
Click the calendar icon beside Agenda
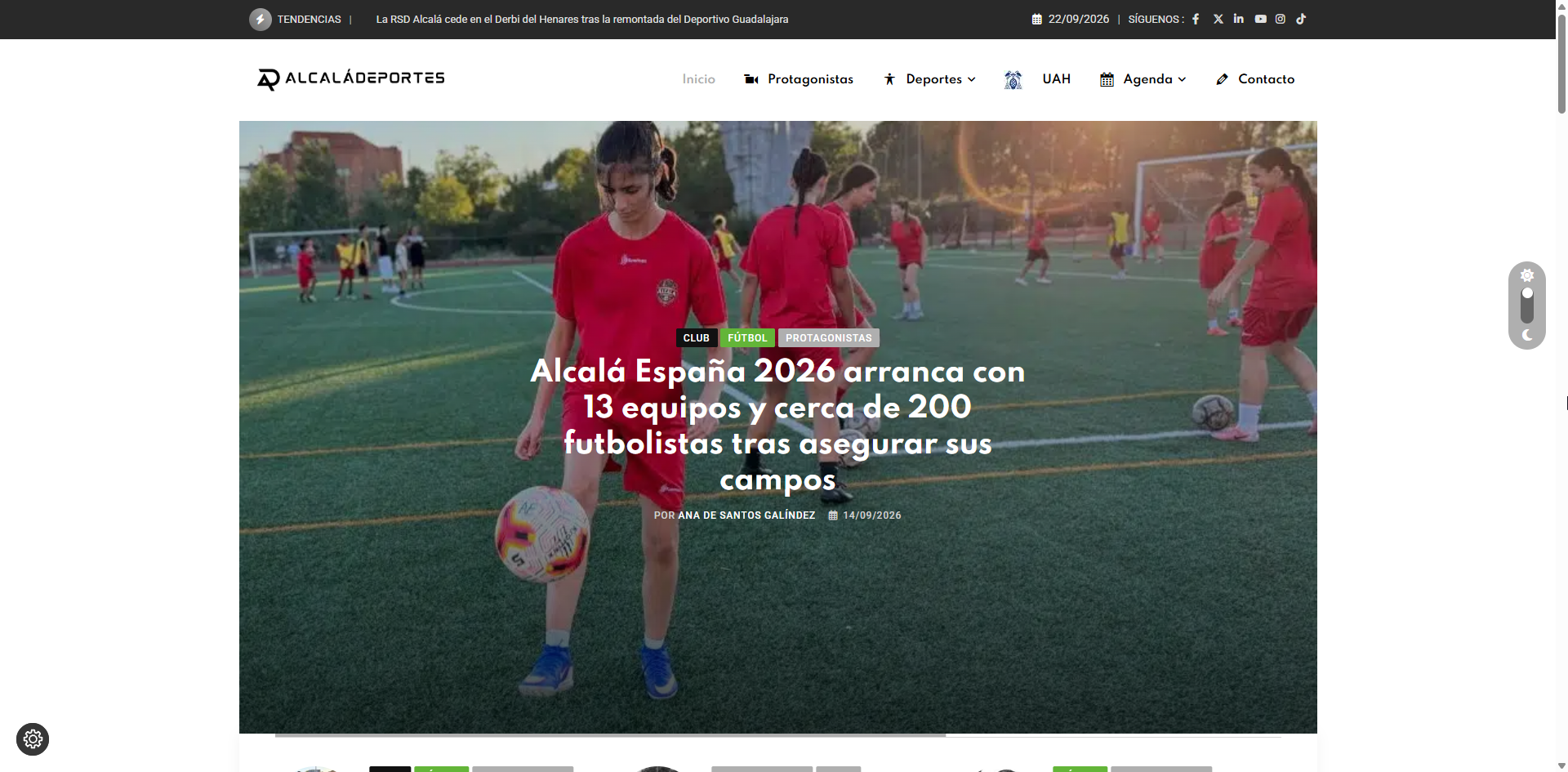click(x=1107, y=79)
